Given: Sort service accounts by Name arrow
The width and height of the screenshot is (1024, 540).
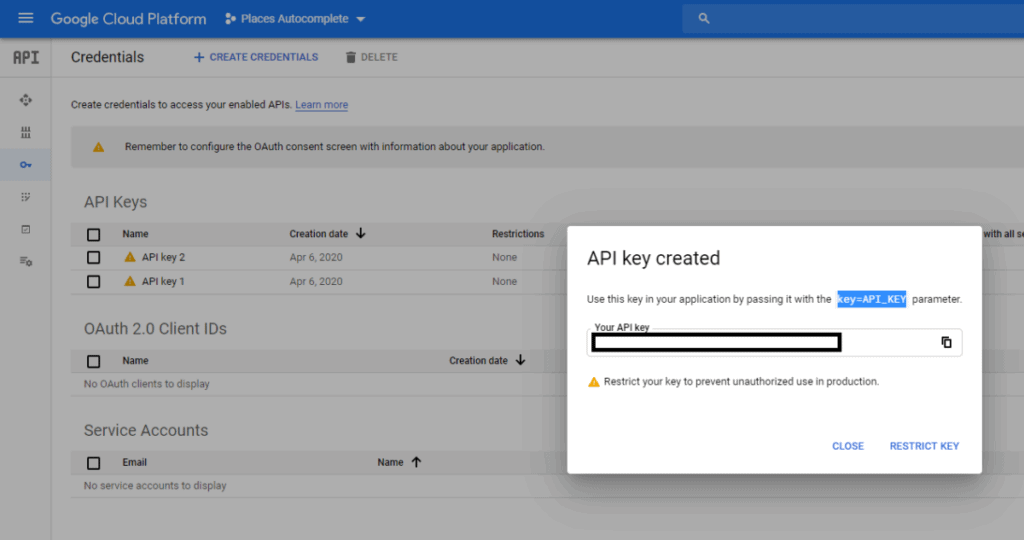Looking at the screenshot, I should (416, 462).
